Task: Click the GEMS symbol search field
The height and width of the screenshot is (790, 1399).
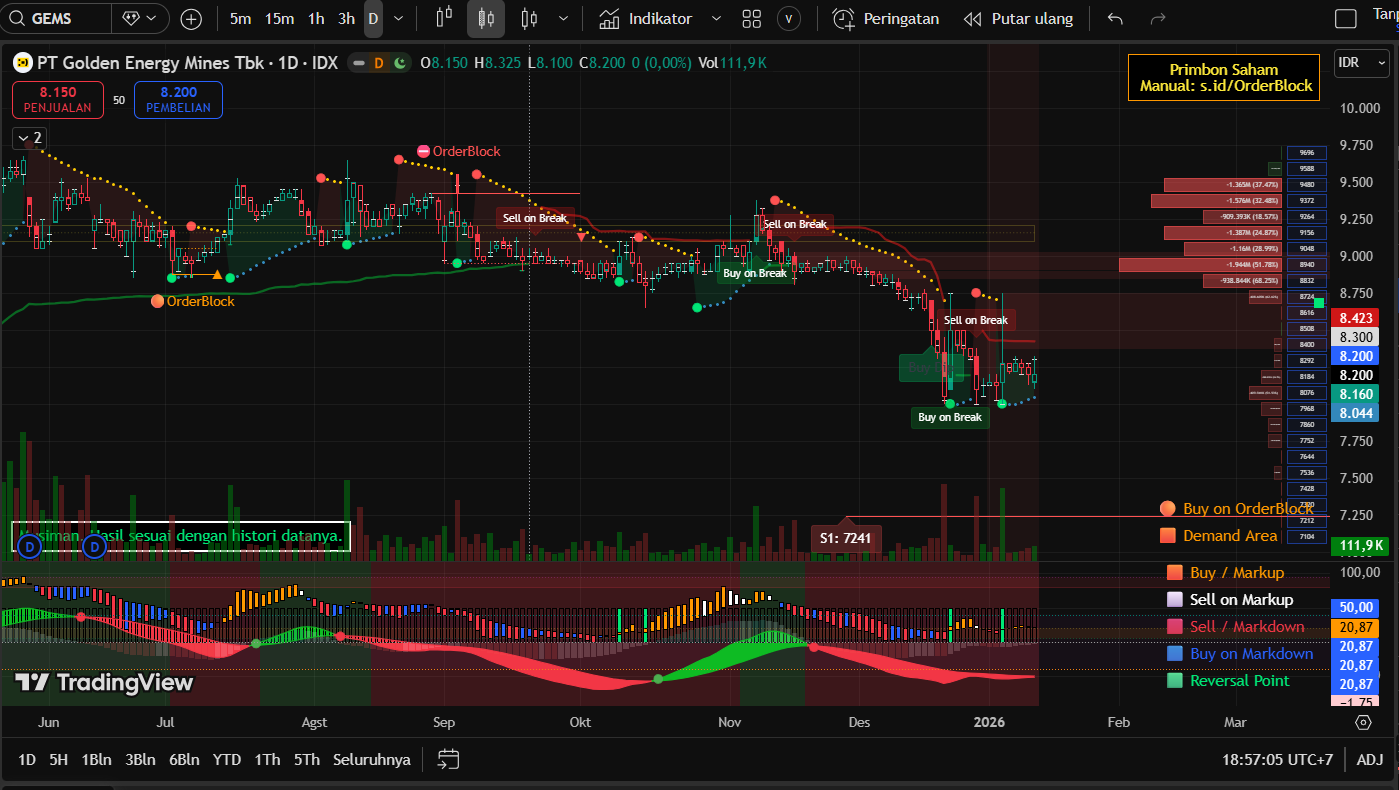Action: click(x=55, y=19)
